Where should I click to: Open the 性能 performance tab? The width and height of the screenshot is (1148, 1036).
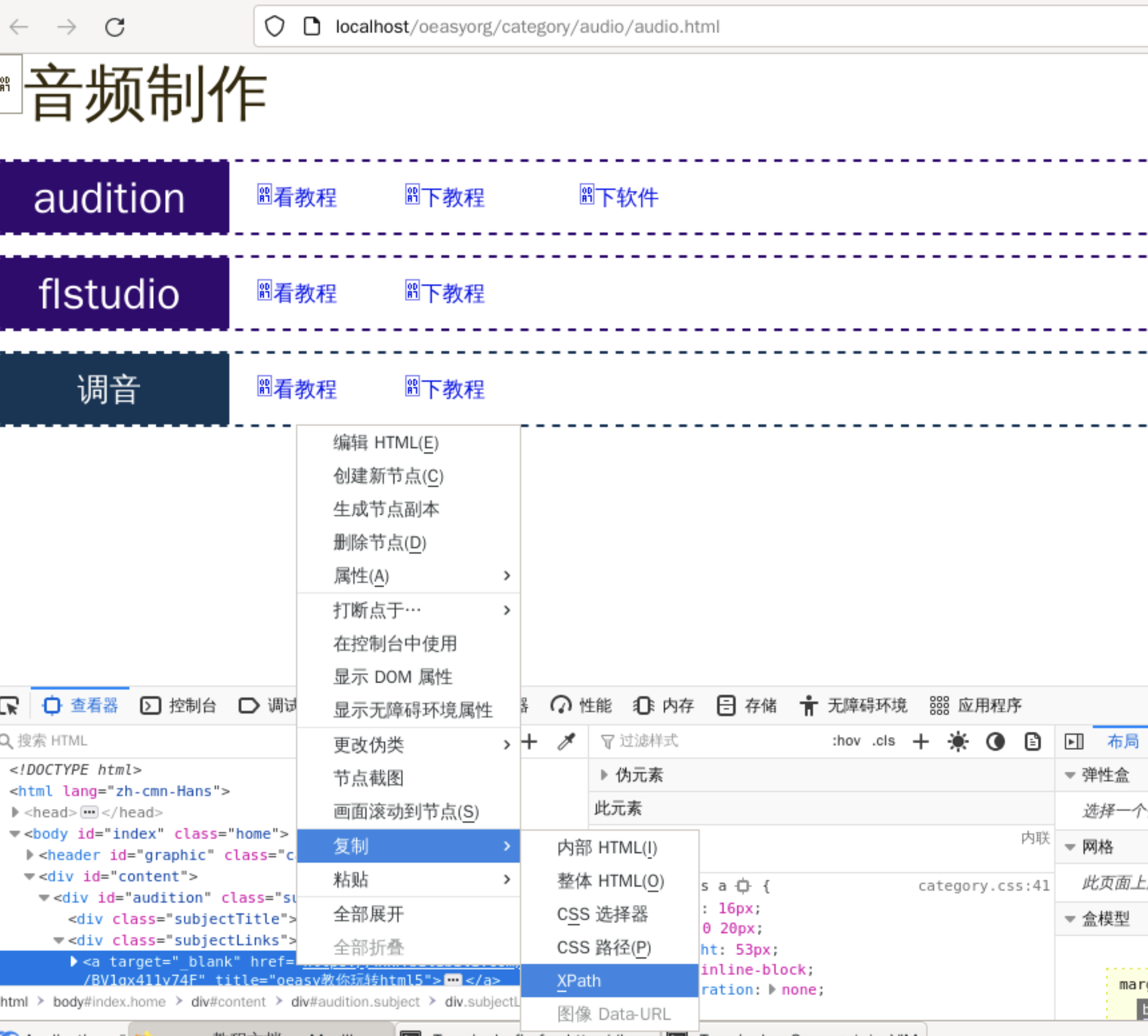point(581,706)
